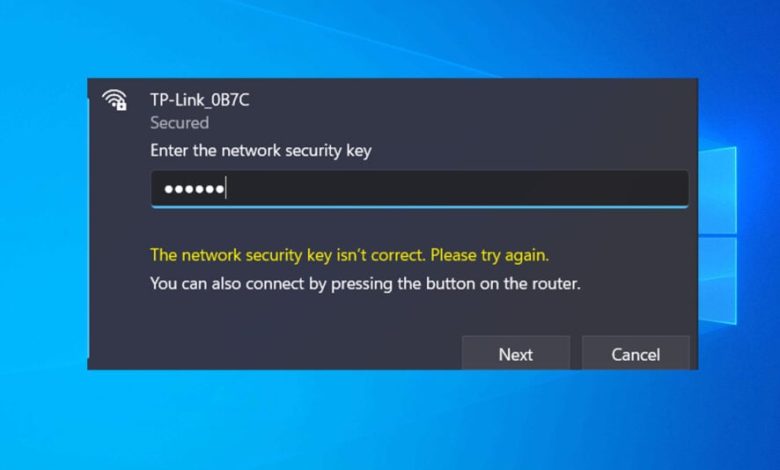Image resolution: width=780 pixels, height=470 pixels.
Task: Click the Wi-Fi secured network icon
Action: [x=114, y=99]
